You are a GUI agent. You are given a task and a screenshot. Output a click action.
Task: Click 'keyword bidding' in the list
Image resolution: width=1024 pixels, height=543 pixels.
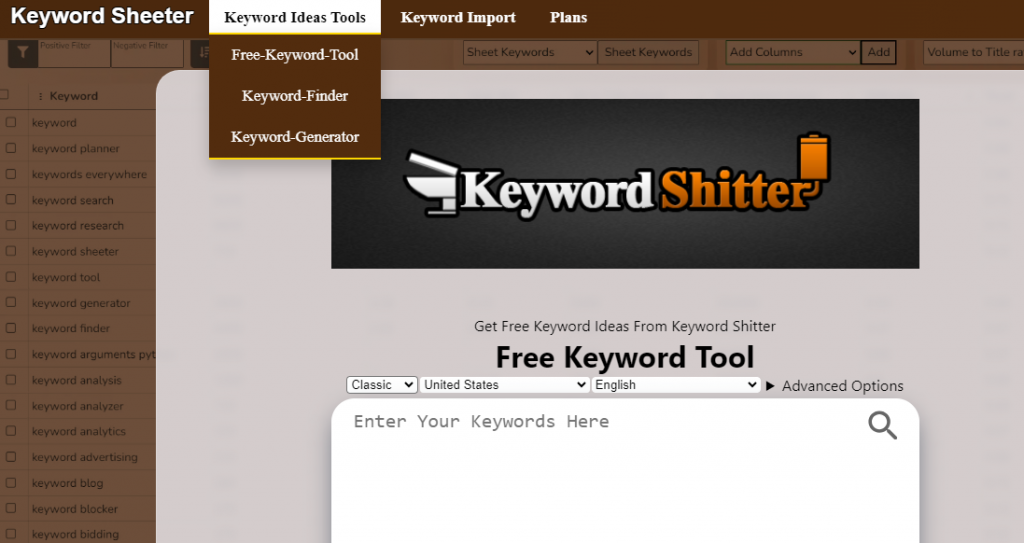[75, 535]
